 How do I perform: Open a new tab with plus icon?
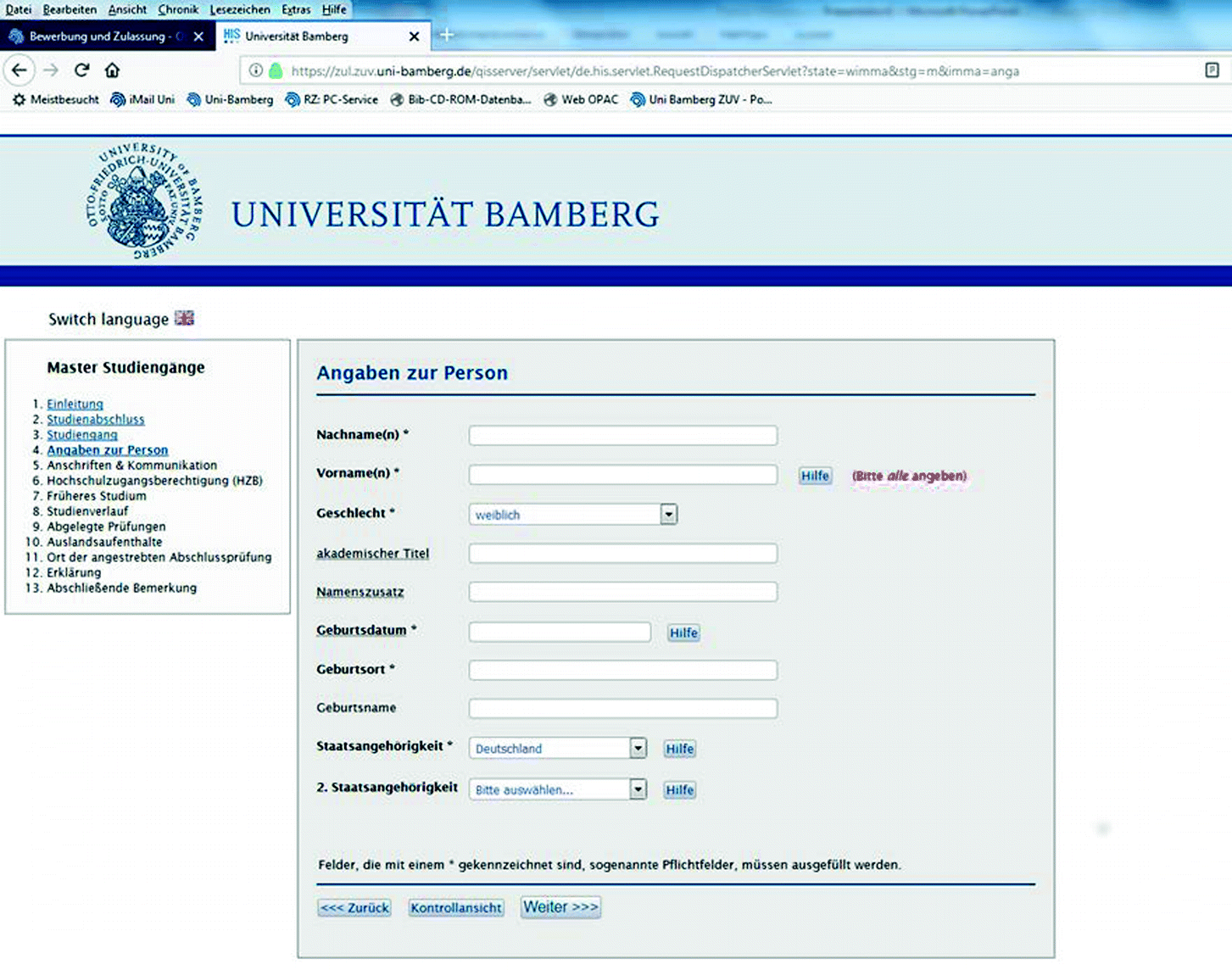(x=447, y=36)
